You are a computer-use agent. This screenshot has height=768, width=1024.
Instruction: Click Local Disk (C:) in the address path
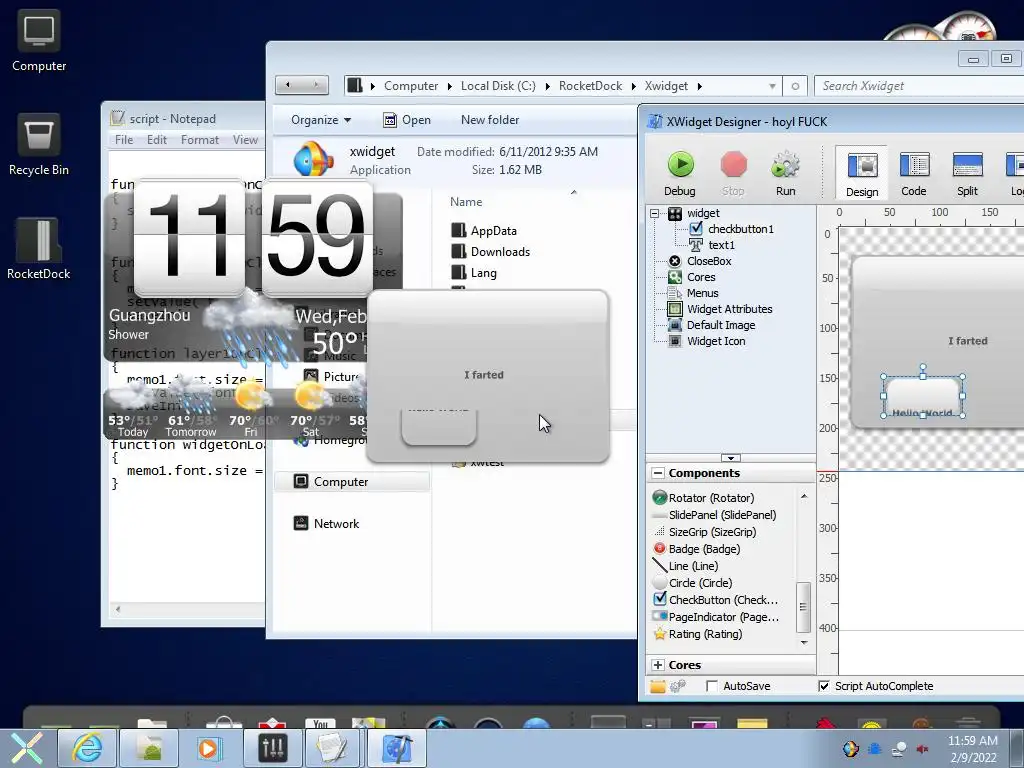498,86
